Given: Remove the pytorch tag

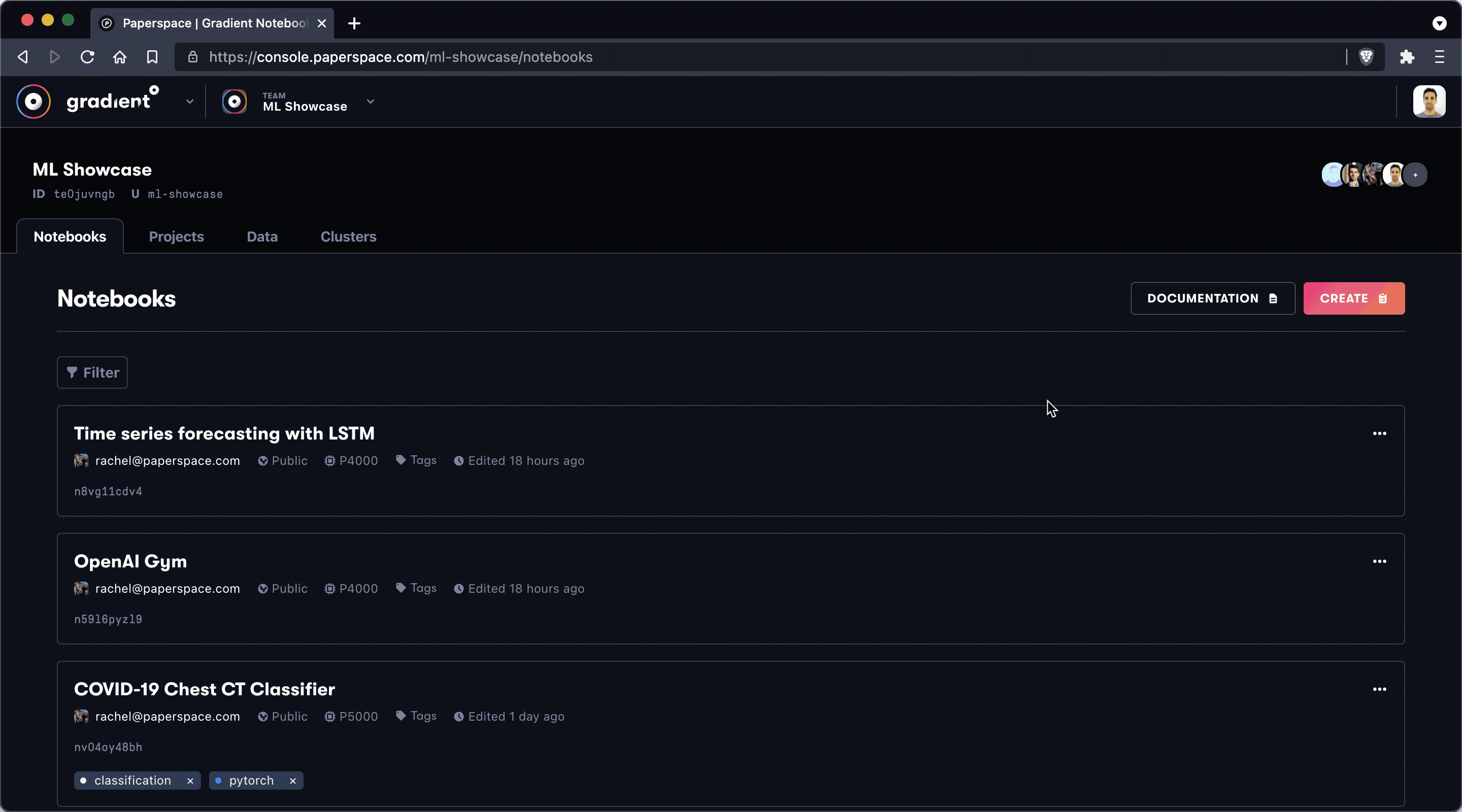Looking at the screenshot, I should pos(293,781).
